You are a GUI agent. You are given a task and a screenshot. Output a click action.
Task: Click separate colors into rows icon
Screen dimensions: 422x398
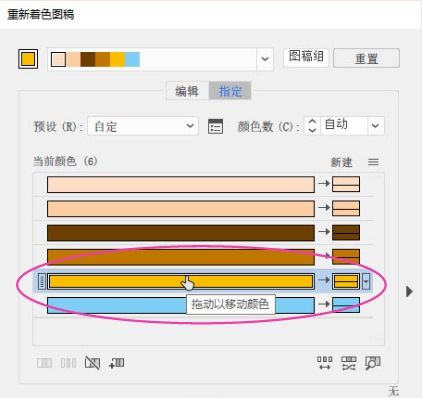click(68, 363)
